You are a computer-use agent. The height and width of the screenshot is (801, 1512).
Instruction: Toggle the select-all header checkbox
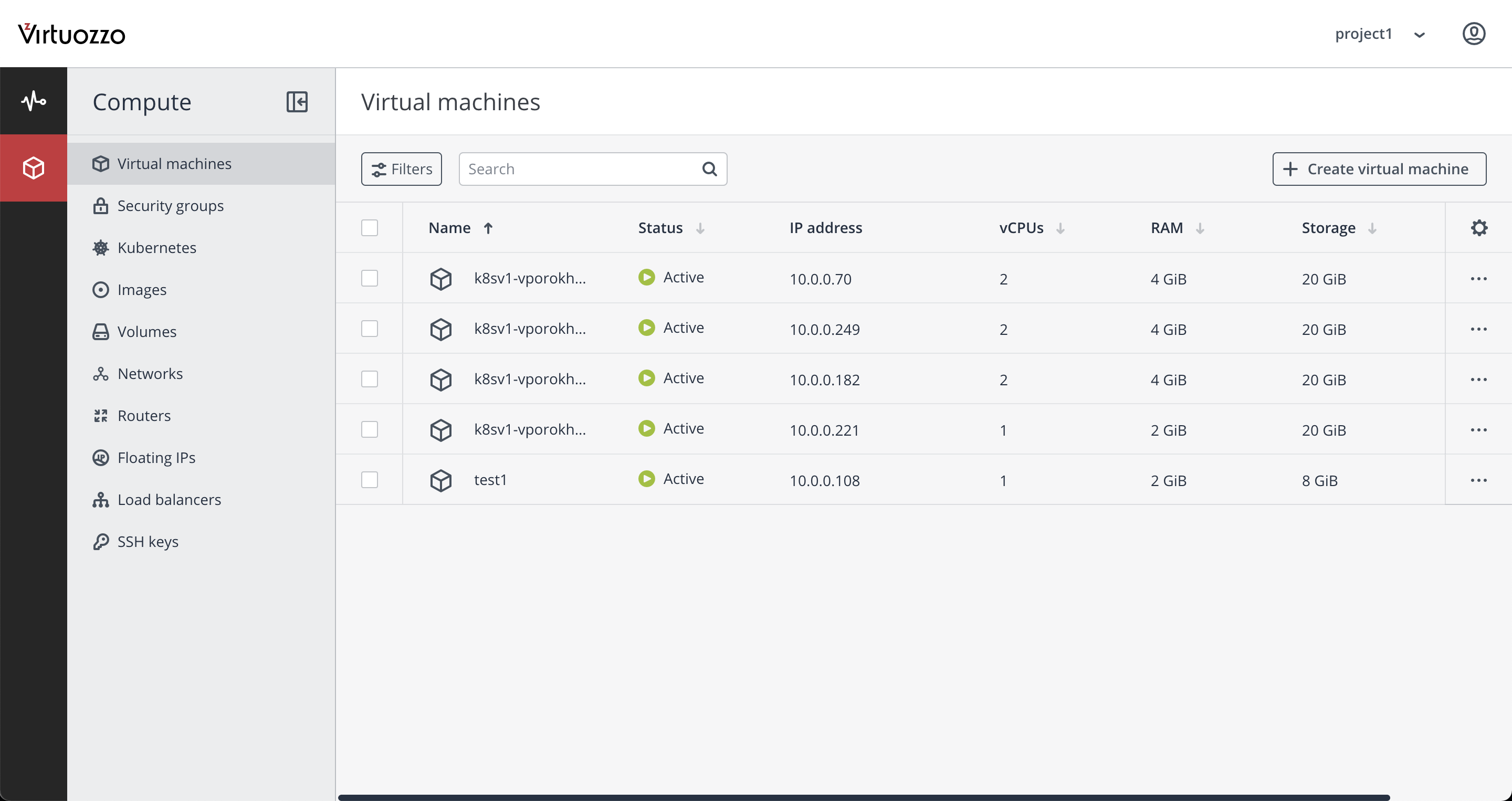(x=369, y=228)
